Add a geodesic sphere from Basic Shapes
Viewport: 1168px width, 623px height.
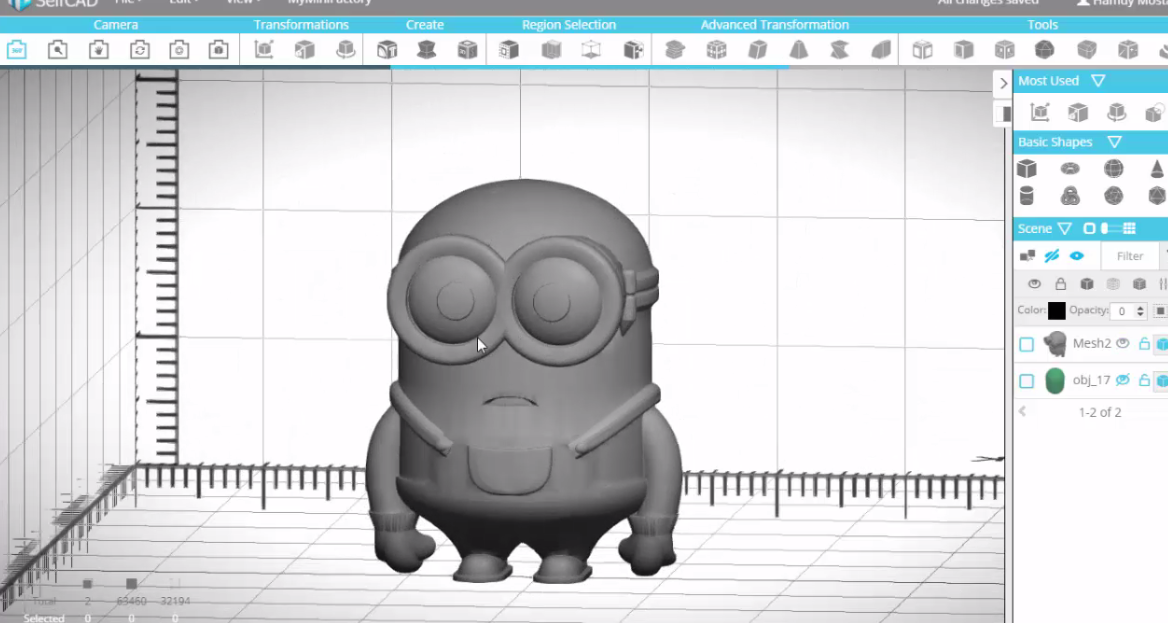(1114, 195)
